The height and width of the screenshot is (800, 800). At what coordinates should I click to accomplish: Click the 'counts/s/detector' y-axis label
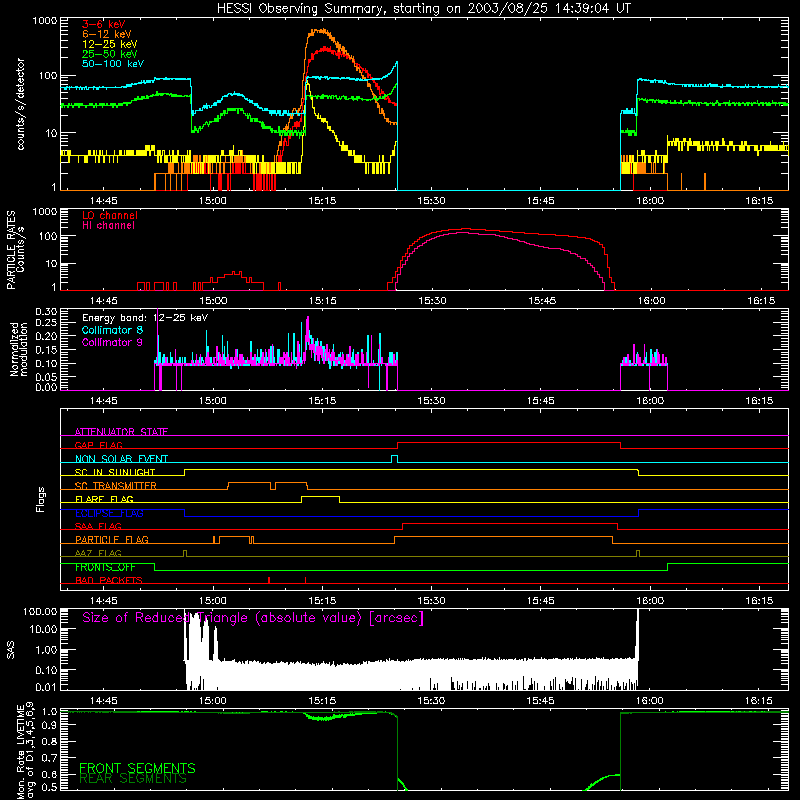pos(21,104)
